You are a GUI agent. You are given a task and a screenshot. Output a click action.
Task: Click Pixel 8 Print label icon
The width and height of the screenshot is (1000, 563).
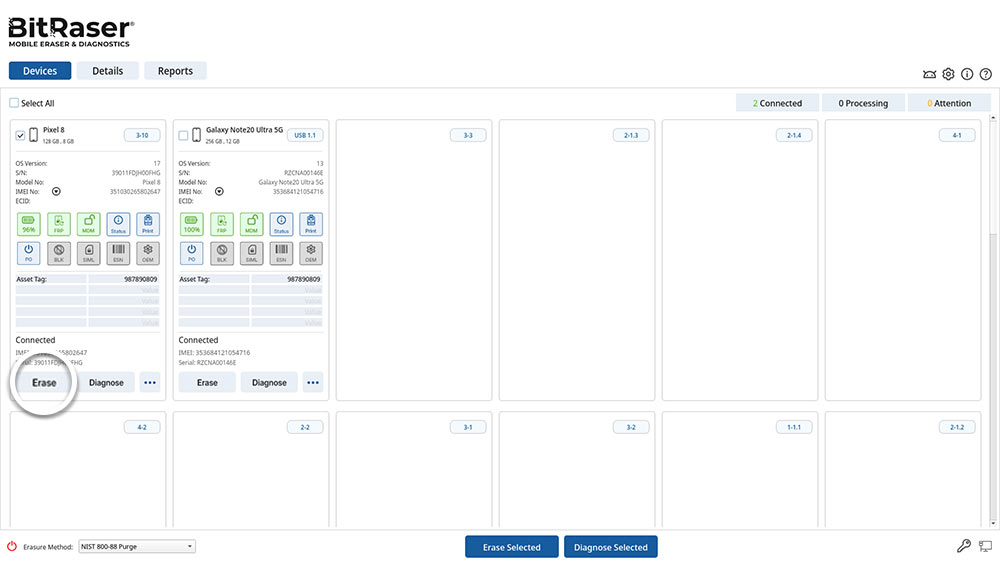pyautogui.click(x=148, y=224)
